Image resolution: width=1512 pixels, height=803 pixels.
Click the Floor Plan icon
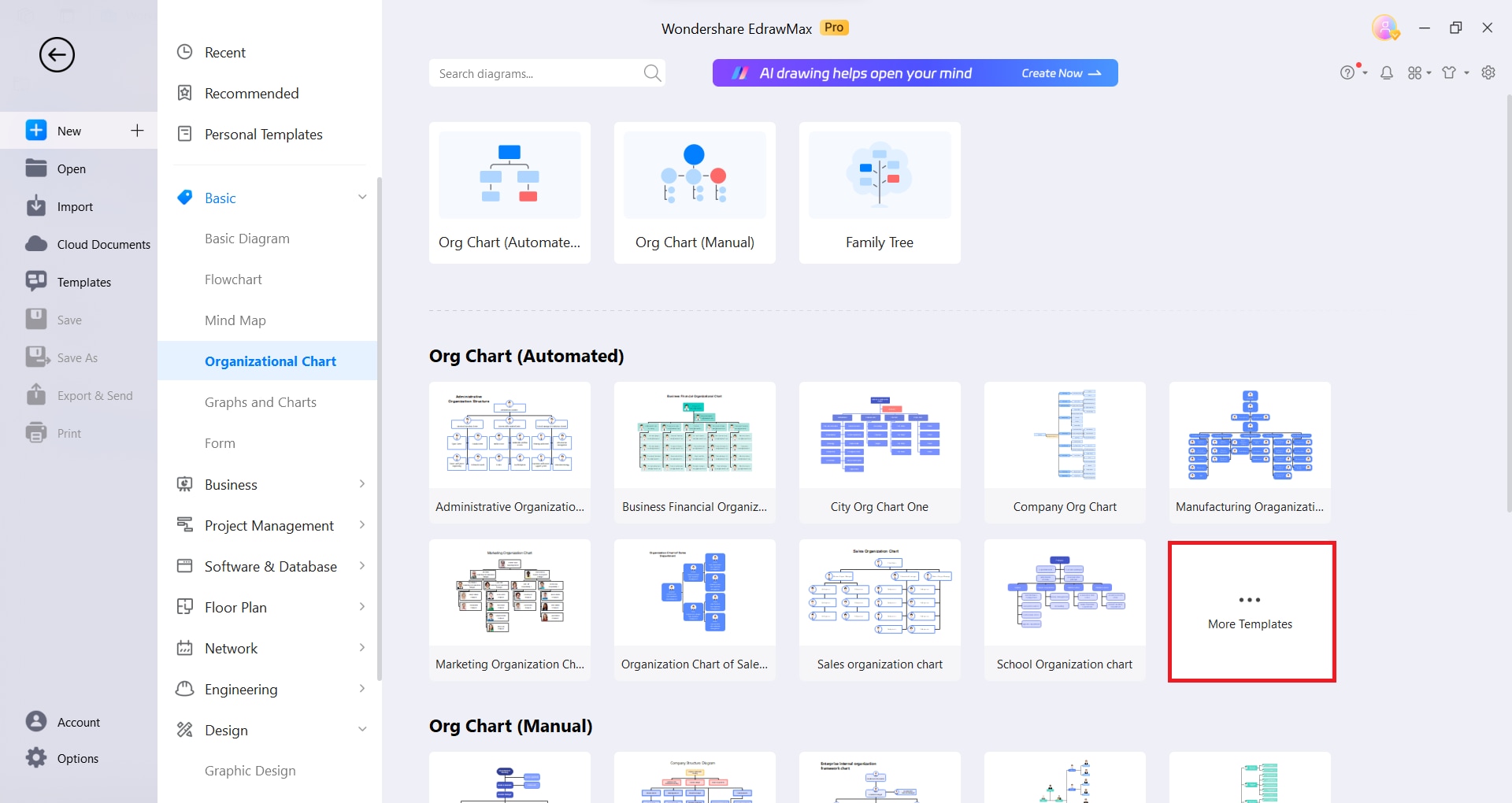tap(185, 607)
